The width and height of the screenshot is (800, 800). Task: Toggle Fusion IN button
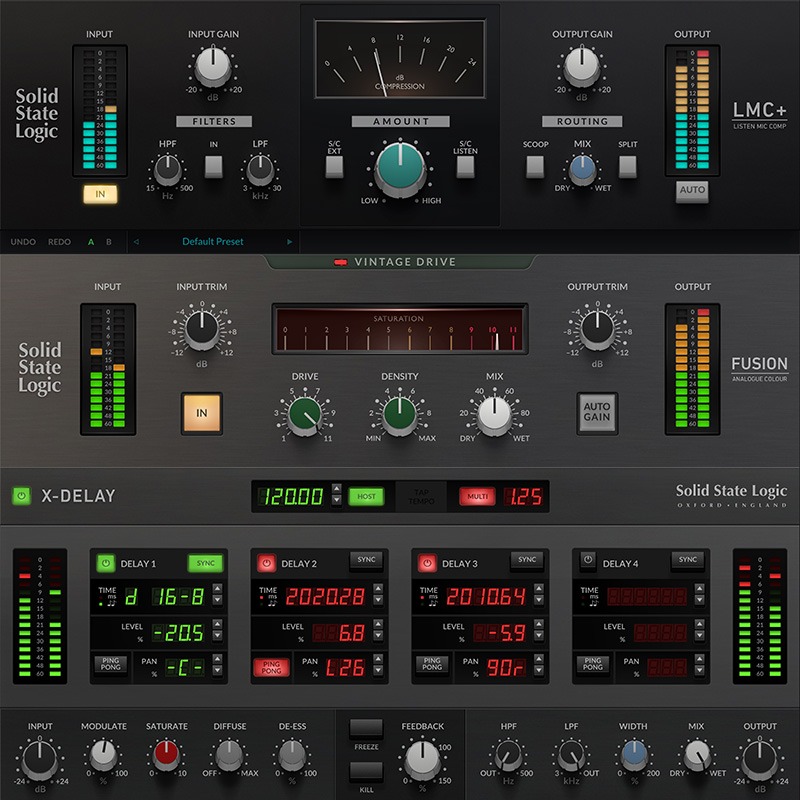(202, 413)
